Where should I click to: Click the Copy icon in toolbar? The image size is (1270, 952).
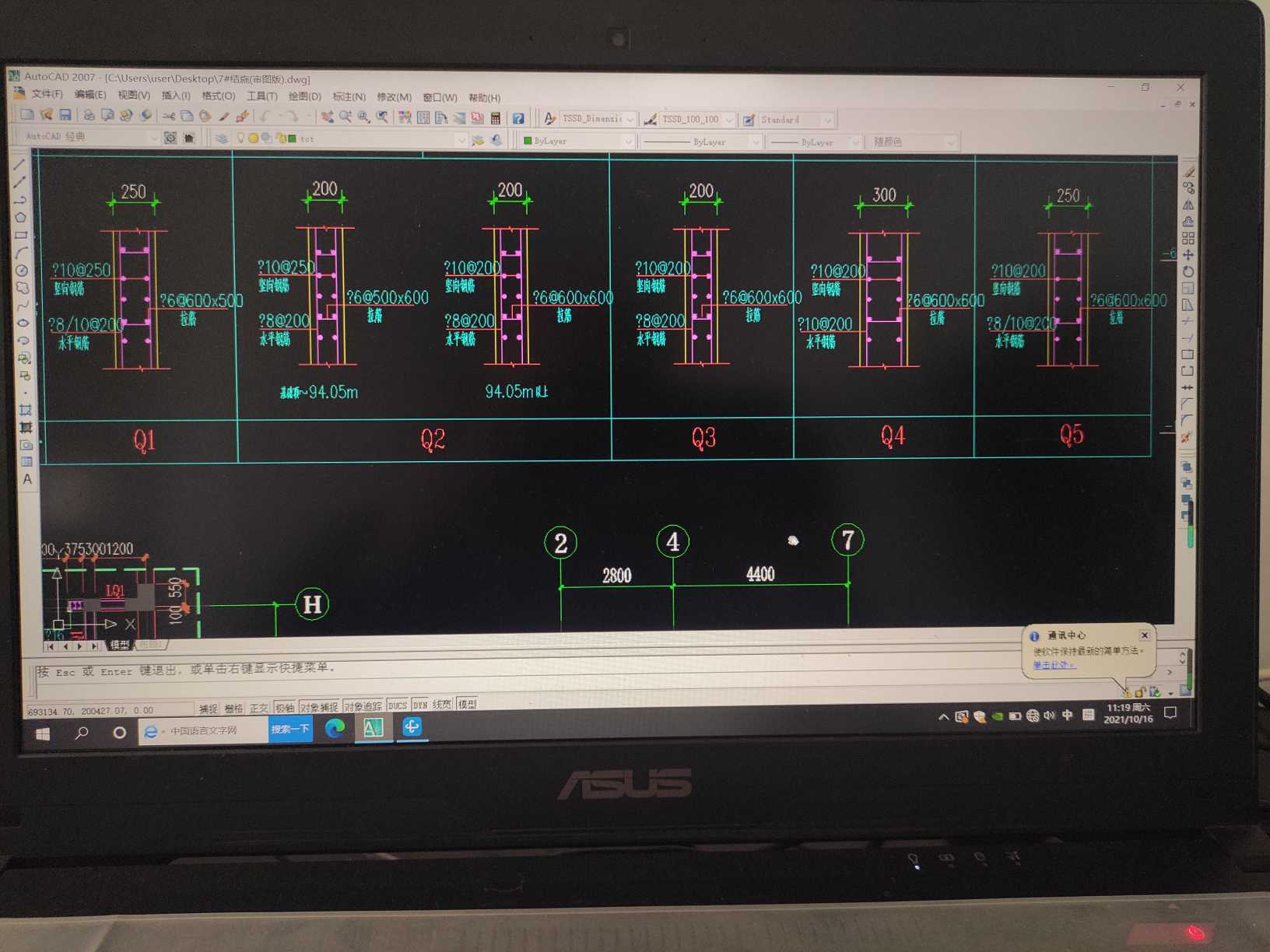pos(187,116)
